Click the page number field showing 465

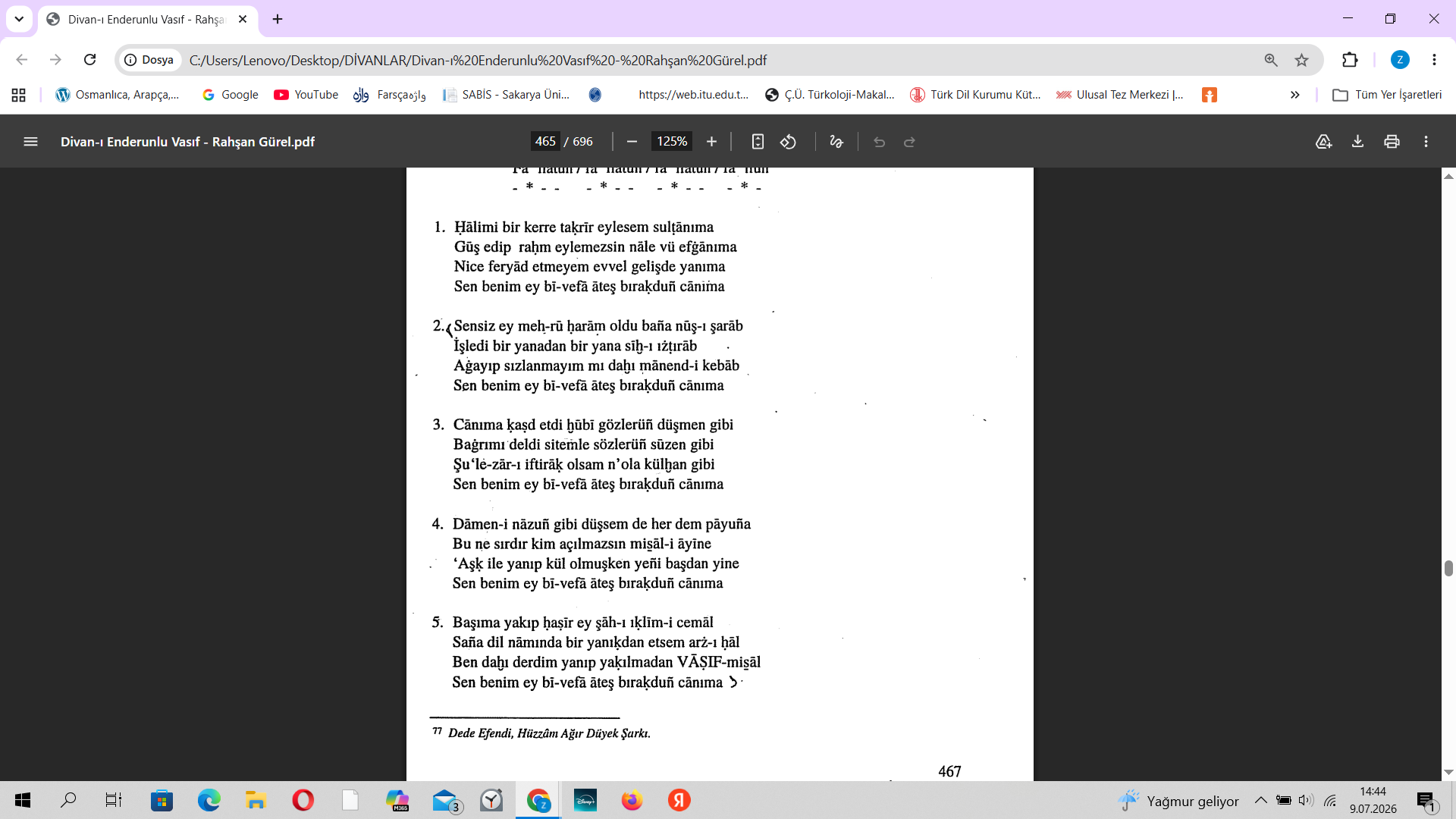[545, 142]
